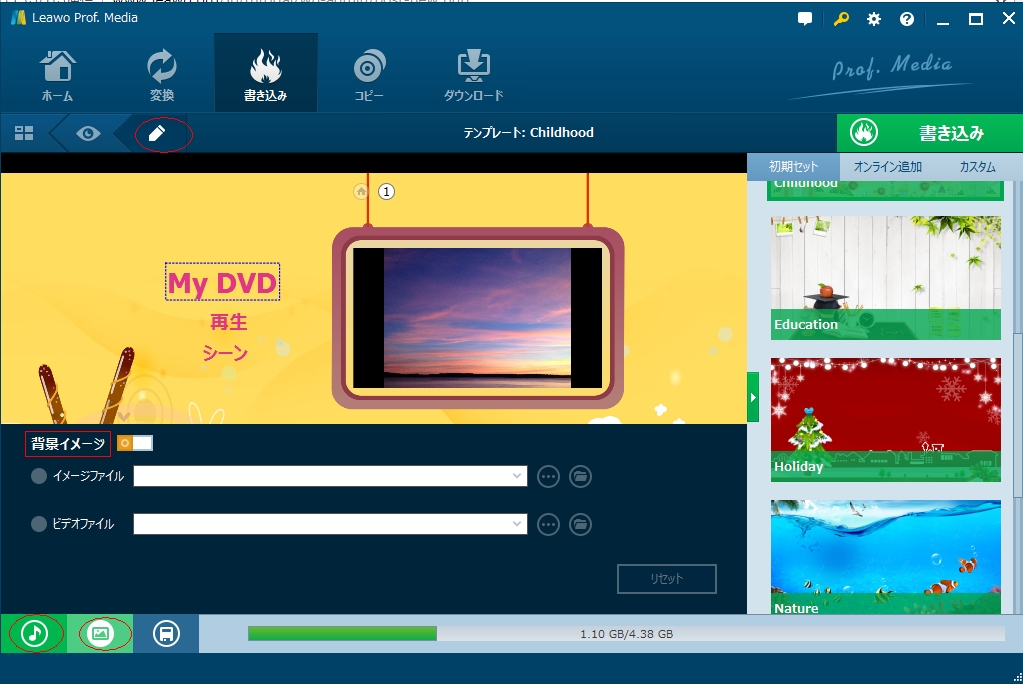Choose the Holiday template thumbnail
The image size is (1023, 684).
[x=885, y=420]
